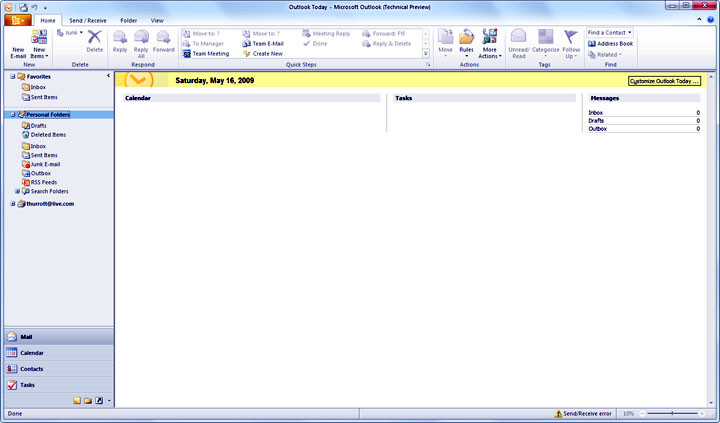
Task: Open the Calendar navigation button
Action: tap(59, 353)
